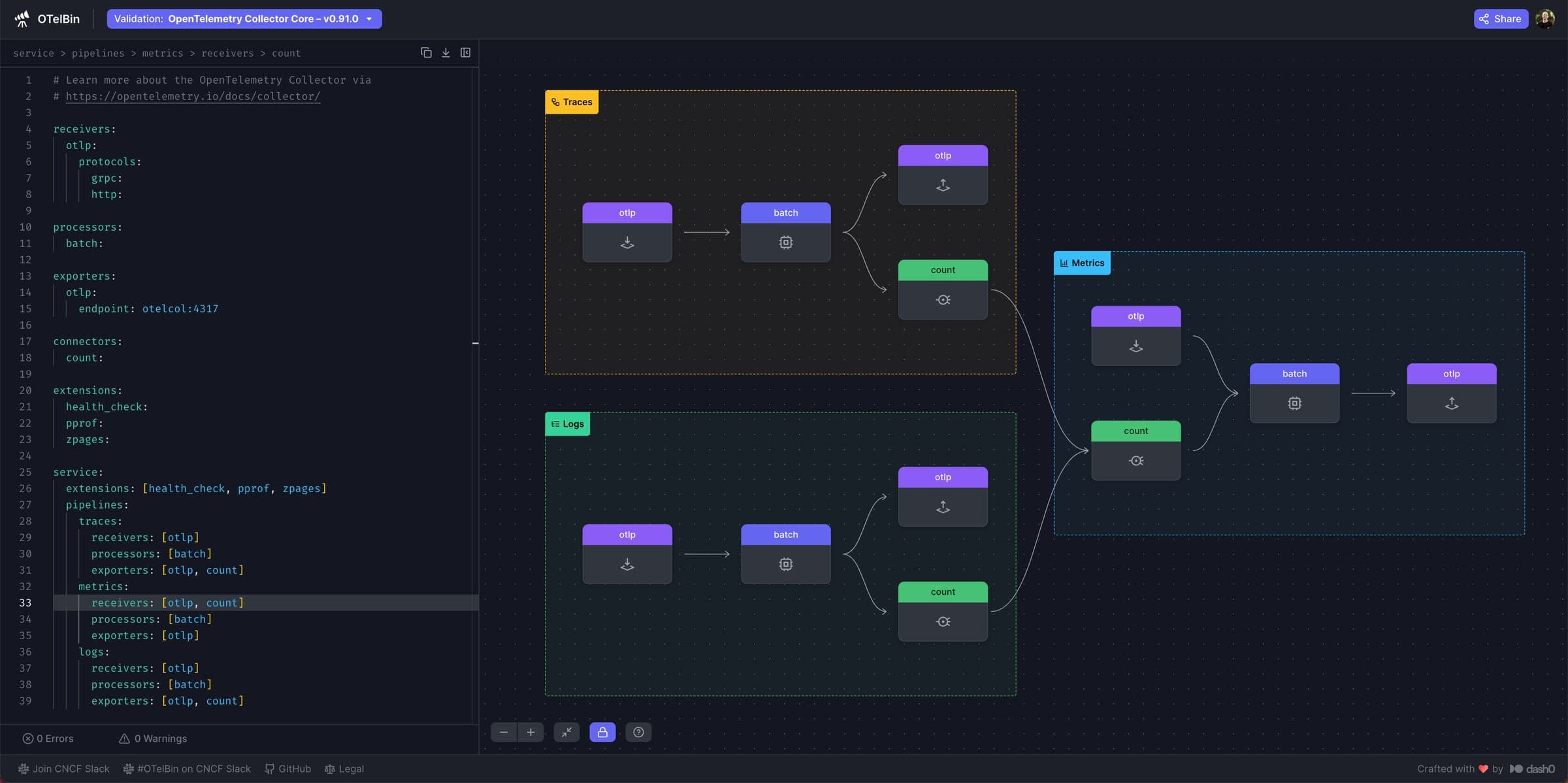The height and width of the screenshot is (783, 1568).
Task: Select the otlp exporter node in Traces
Action: point(943,175)
